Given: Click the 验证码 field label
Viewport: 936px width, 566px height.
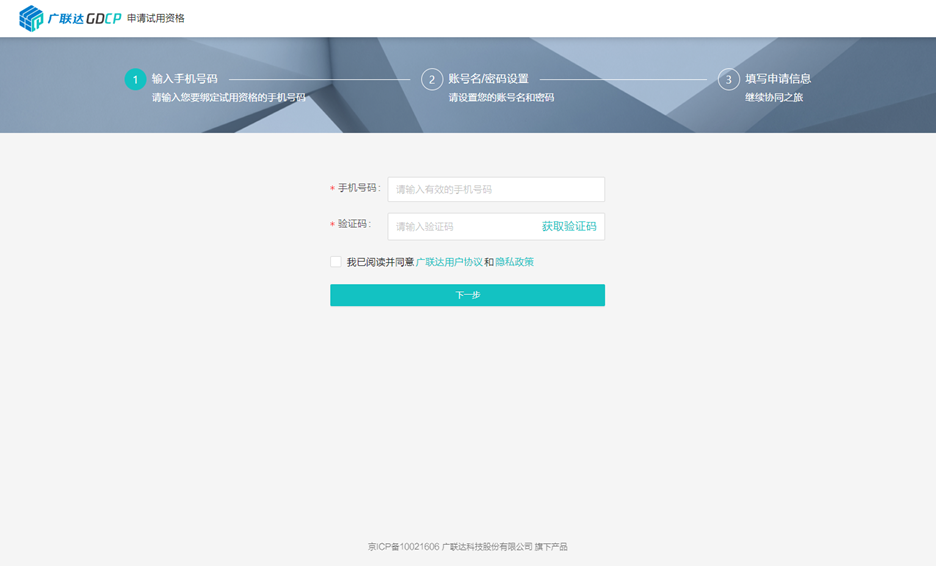Looking at the screenshot, I should pos(354,224).
